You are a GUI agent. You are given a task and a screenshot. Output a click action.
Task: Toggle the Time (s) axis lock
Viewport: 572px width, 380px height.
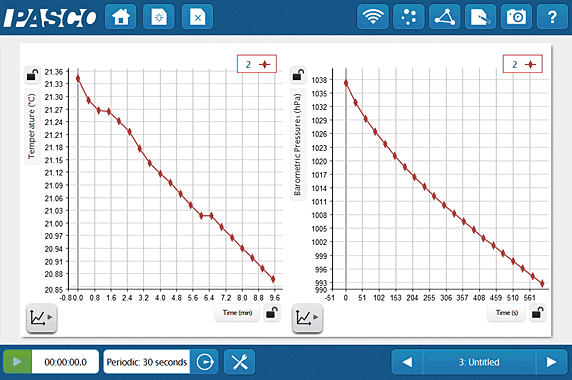point(537,313)
